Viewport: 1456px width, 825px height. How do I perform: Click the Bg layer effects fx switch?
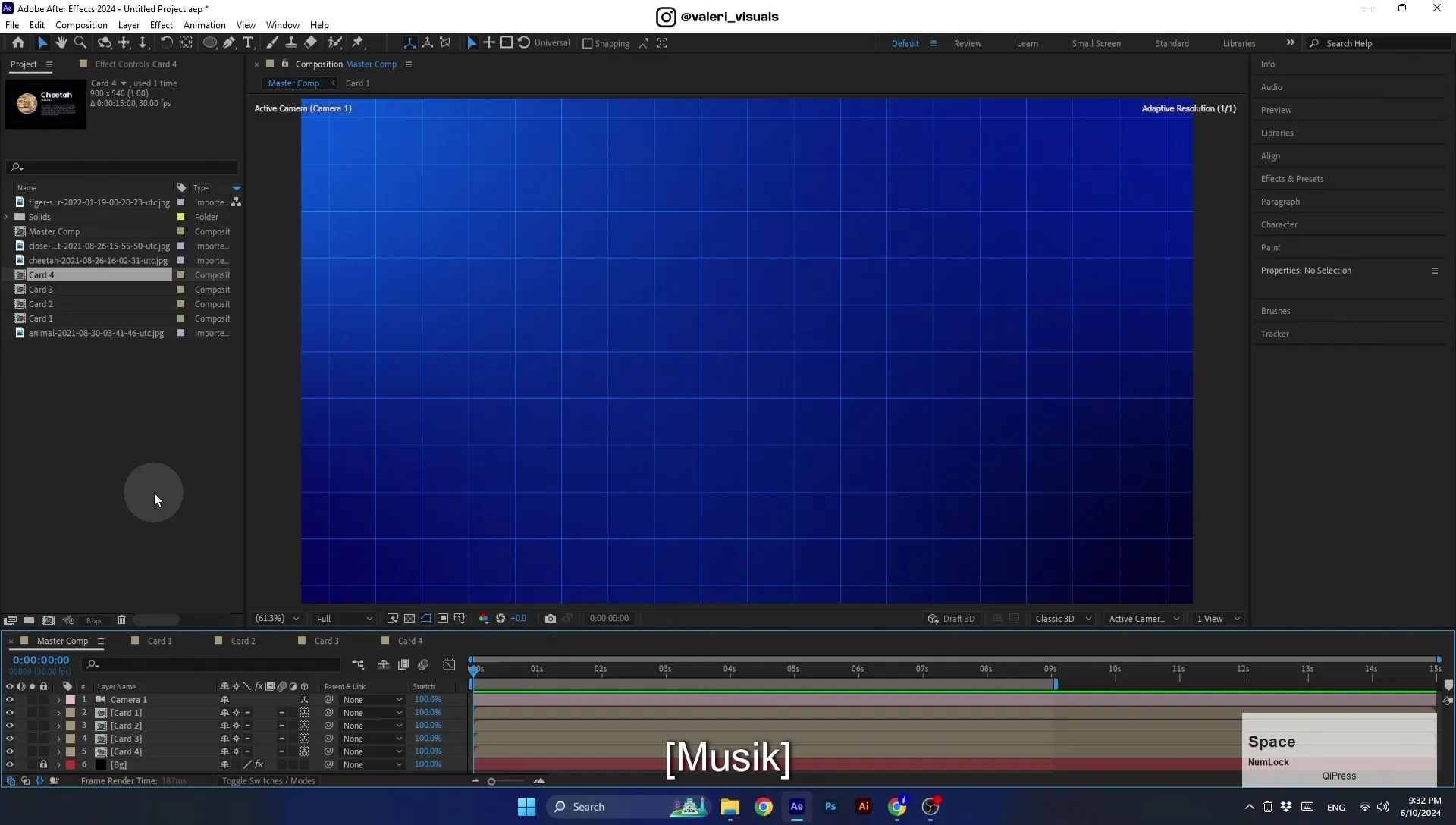pyautogui.click(x=259, y=764)
